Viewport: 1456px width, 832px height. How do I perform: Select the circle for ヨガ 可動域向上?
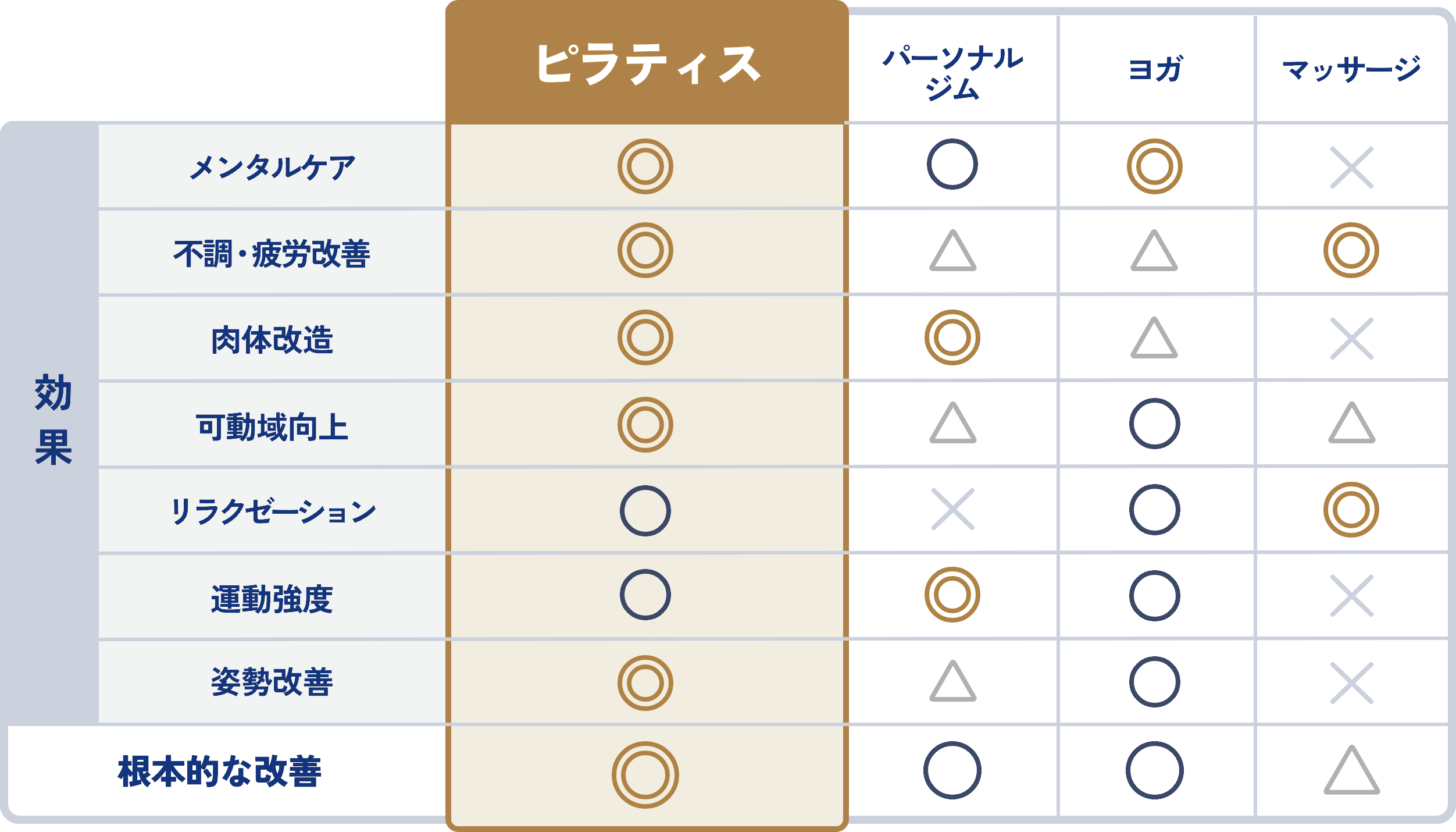1155,424
